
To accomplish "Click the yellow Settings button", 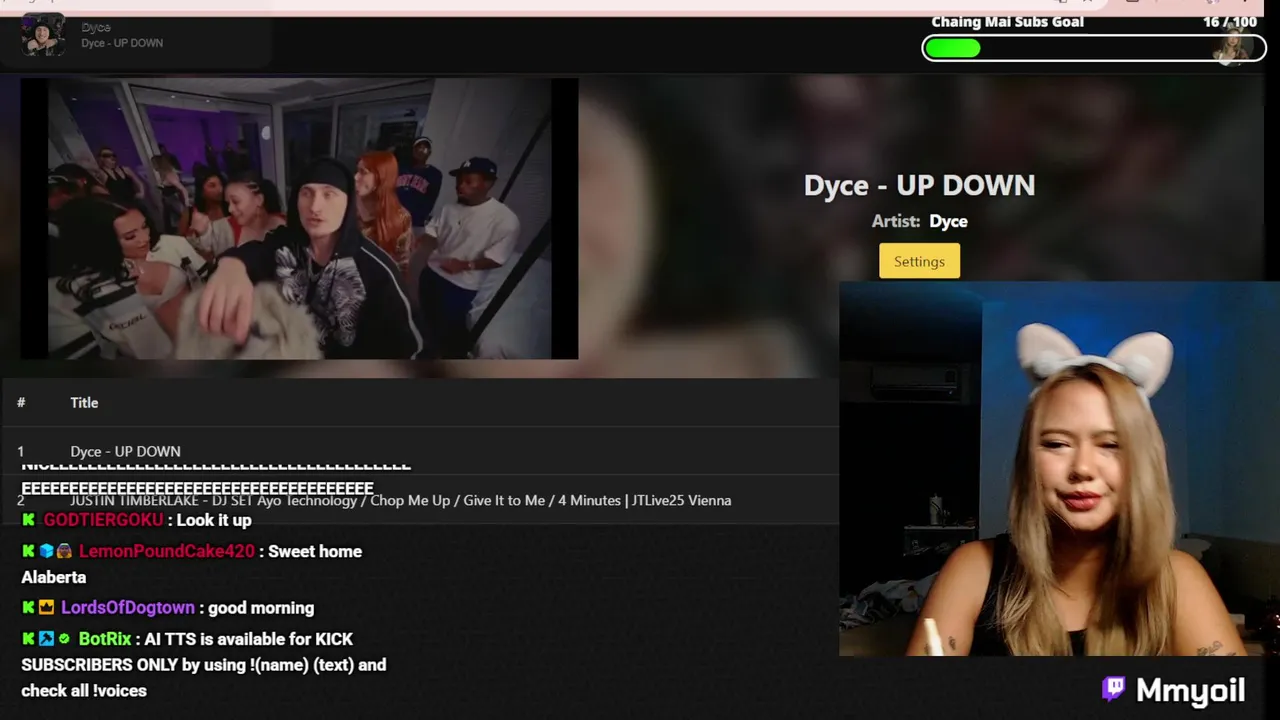I will point(919,261).
